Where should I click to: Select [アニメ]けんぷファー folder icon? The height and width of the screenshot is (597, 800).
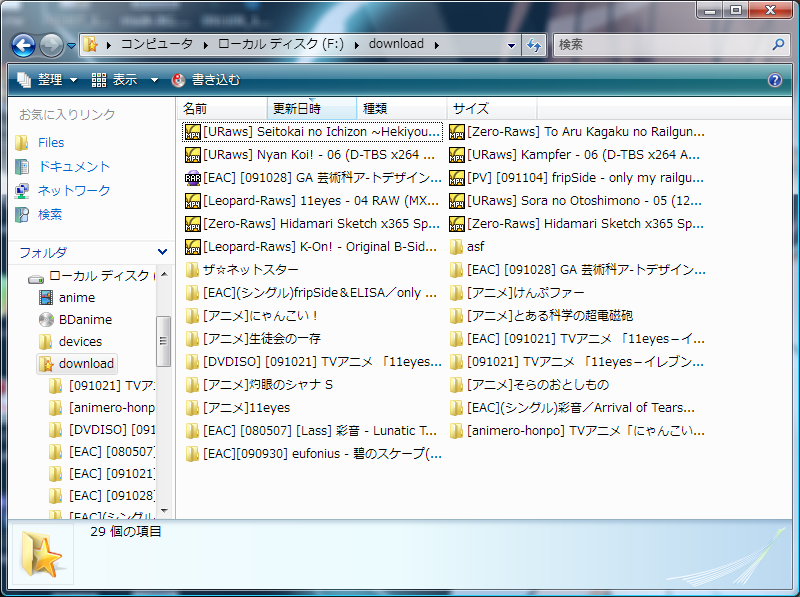coord(457,293)
